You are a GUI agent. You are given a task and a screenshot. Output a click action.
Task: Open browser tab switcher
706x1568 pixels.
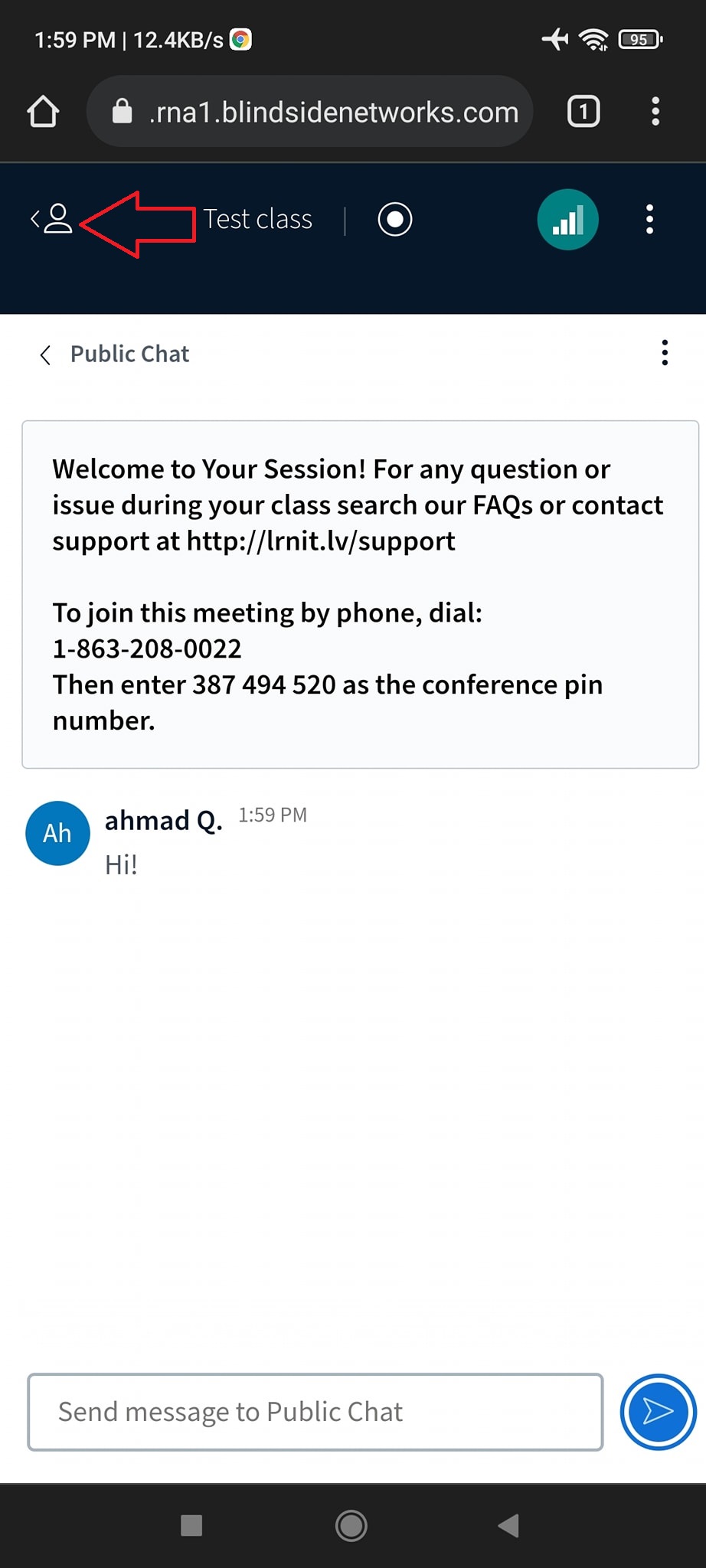point(583,112)
